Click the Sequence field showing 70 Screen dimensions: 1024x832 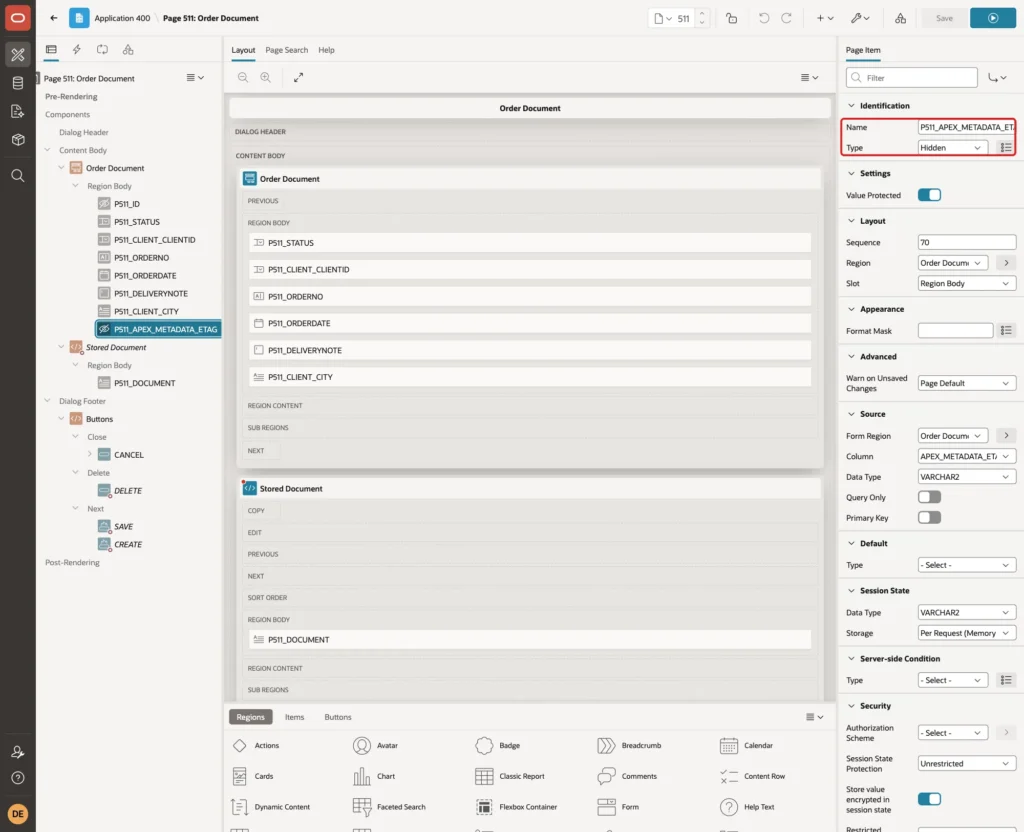(x=967, y=242)
